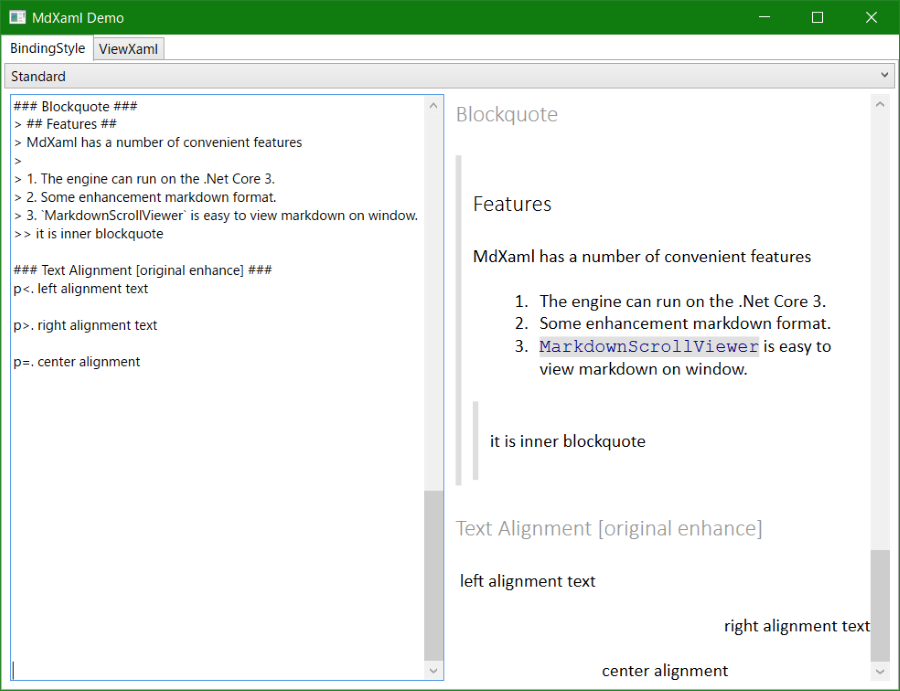Click '>> it is inner blockquote' editor line

click(x=88, y=234)
